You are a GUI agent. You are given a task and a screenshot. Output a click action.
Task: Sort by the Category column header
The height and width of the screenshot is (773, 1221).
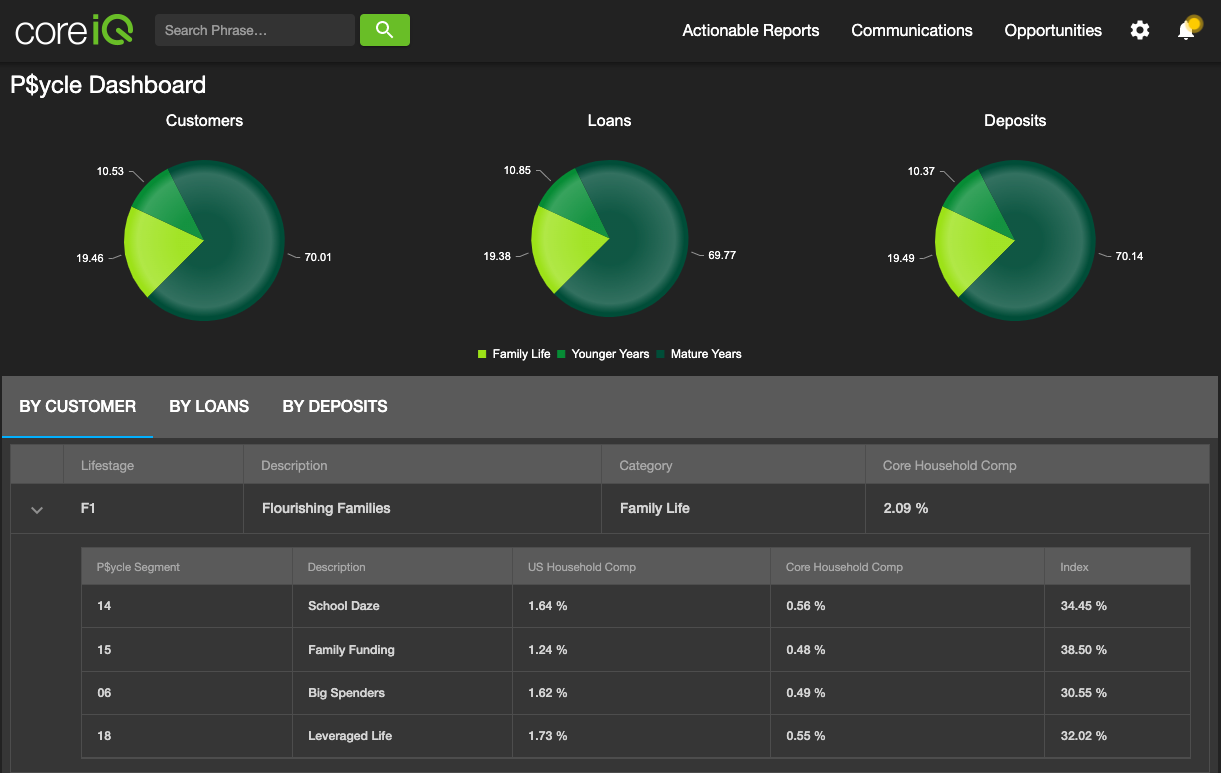click(x=733, y=465)
